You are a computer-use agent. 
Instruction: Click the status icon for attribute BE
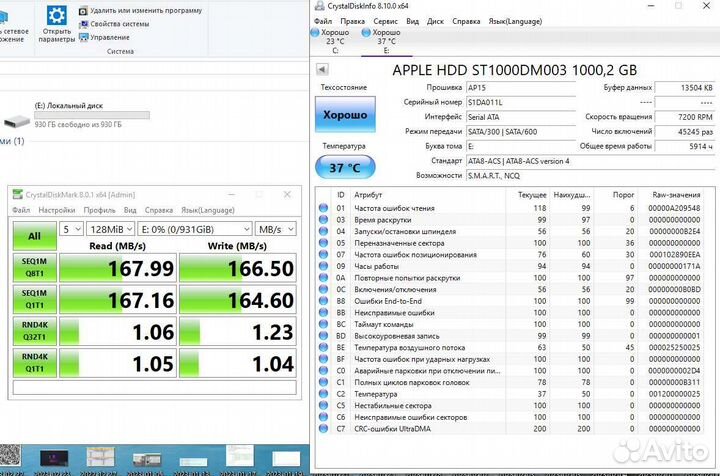[x=323, y=347]
